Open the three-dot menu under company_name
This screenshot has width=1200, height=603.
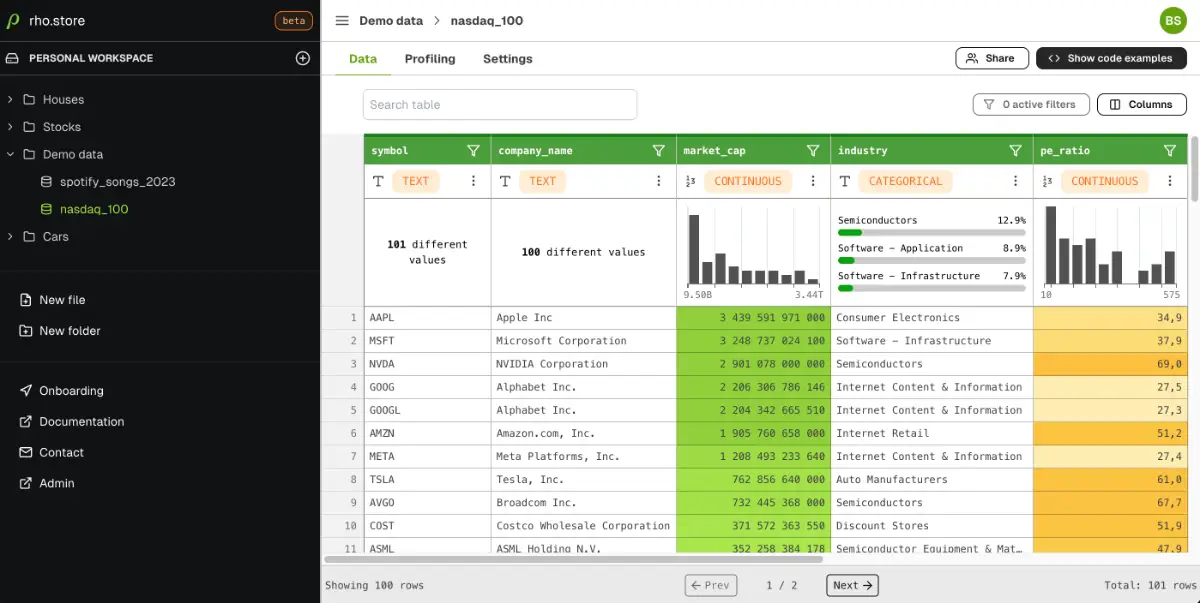click(659, 181)
